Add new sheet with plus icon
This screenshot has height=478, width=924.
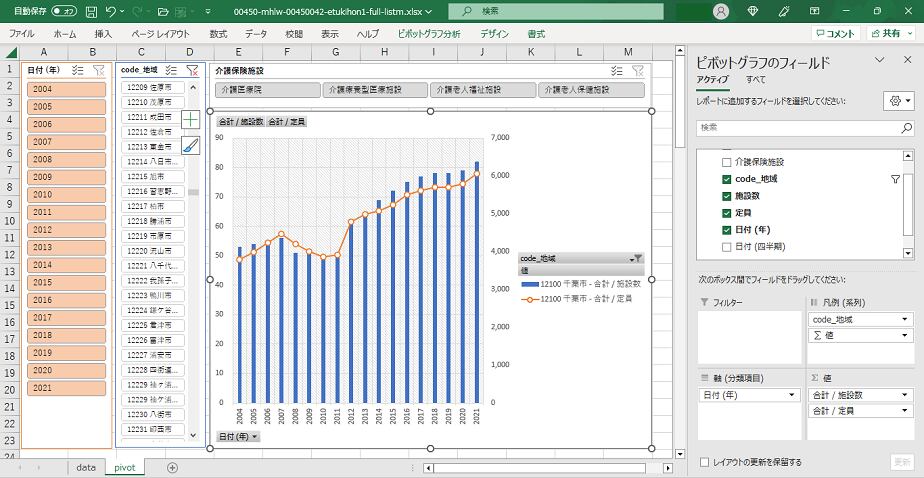[172, 467]
